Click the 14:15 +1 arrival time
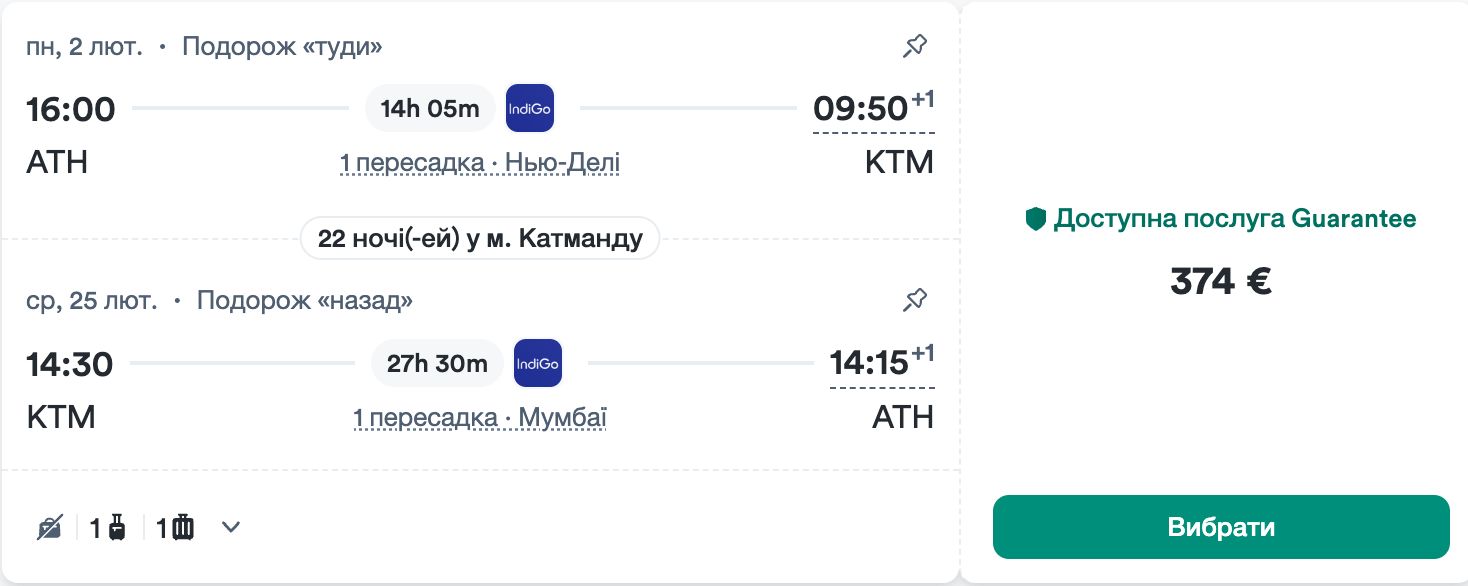Image resolution: width=1468 pixels, height=586 pixels. 869,363
